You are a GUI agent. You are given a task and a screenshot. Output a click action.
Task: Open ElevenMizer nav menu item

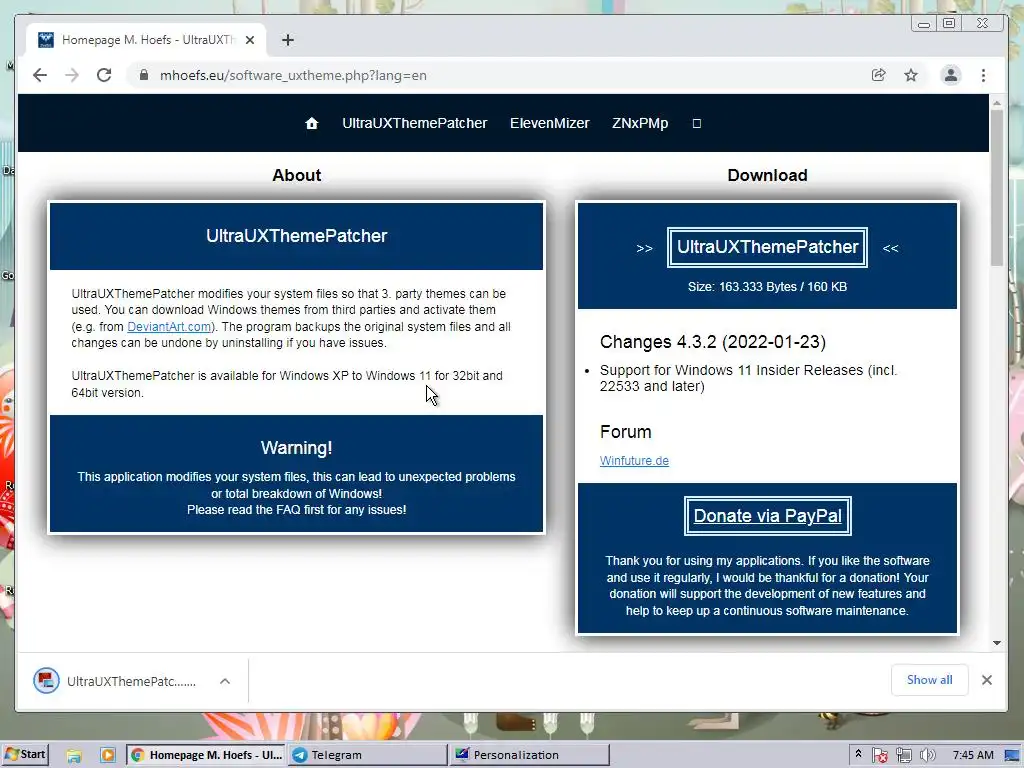click(549, 123)
